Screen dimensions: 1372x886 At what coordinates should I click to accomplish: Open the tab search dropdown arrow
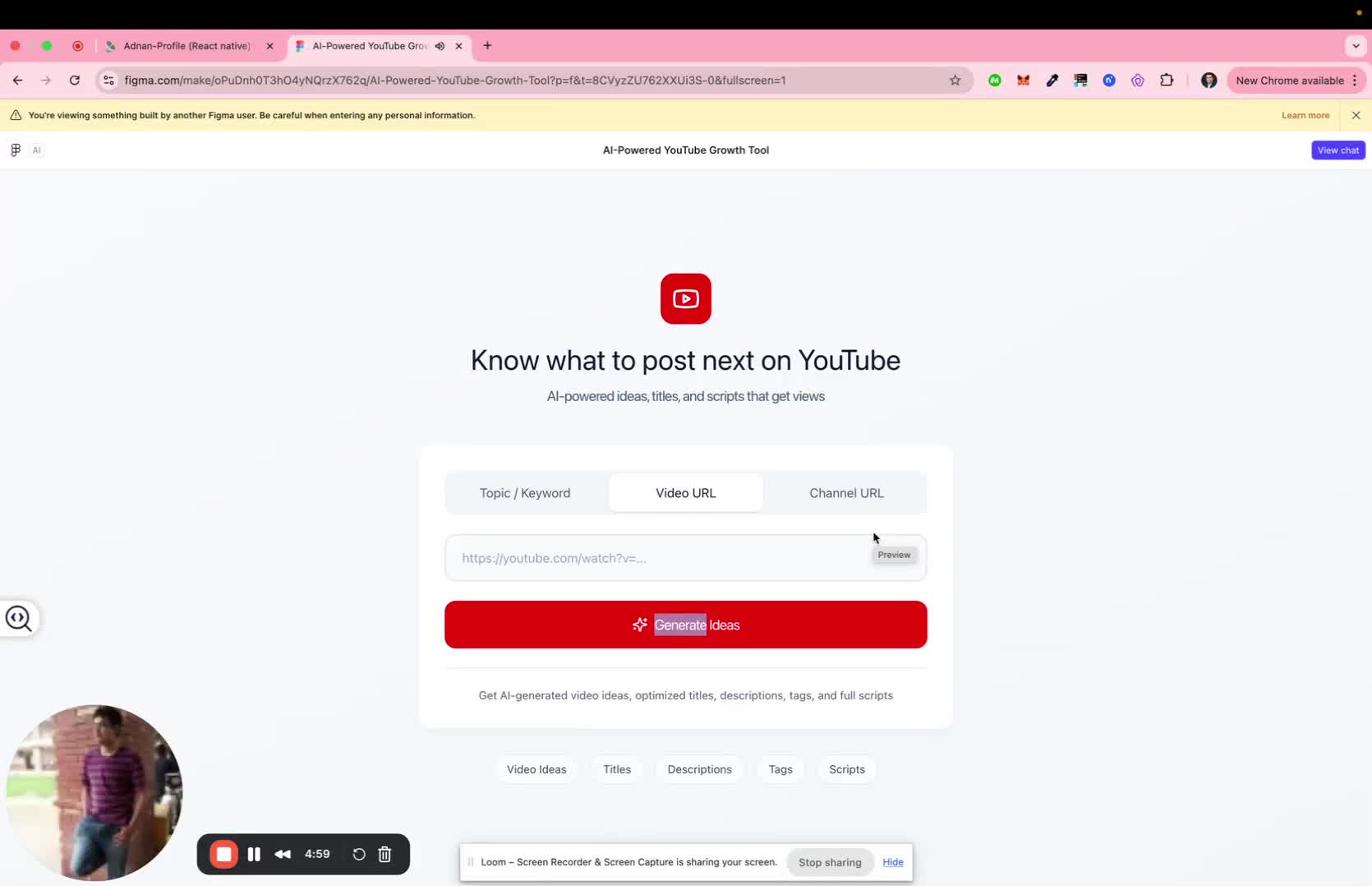coord(1356,46)
